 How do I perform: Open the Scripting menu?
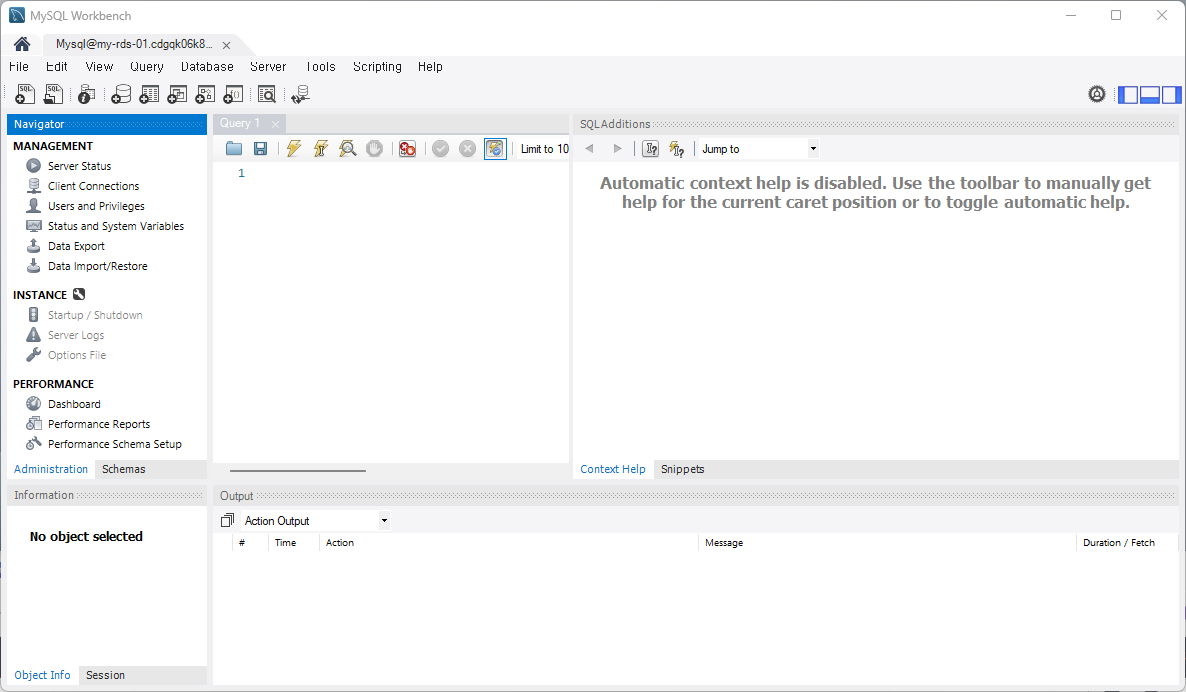[x=377, y=67]
